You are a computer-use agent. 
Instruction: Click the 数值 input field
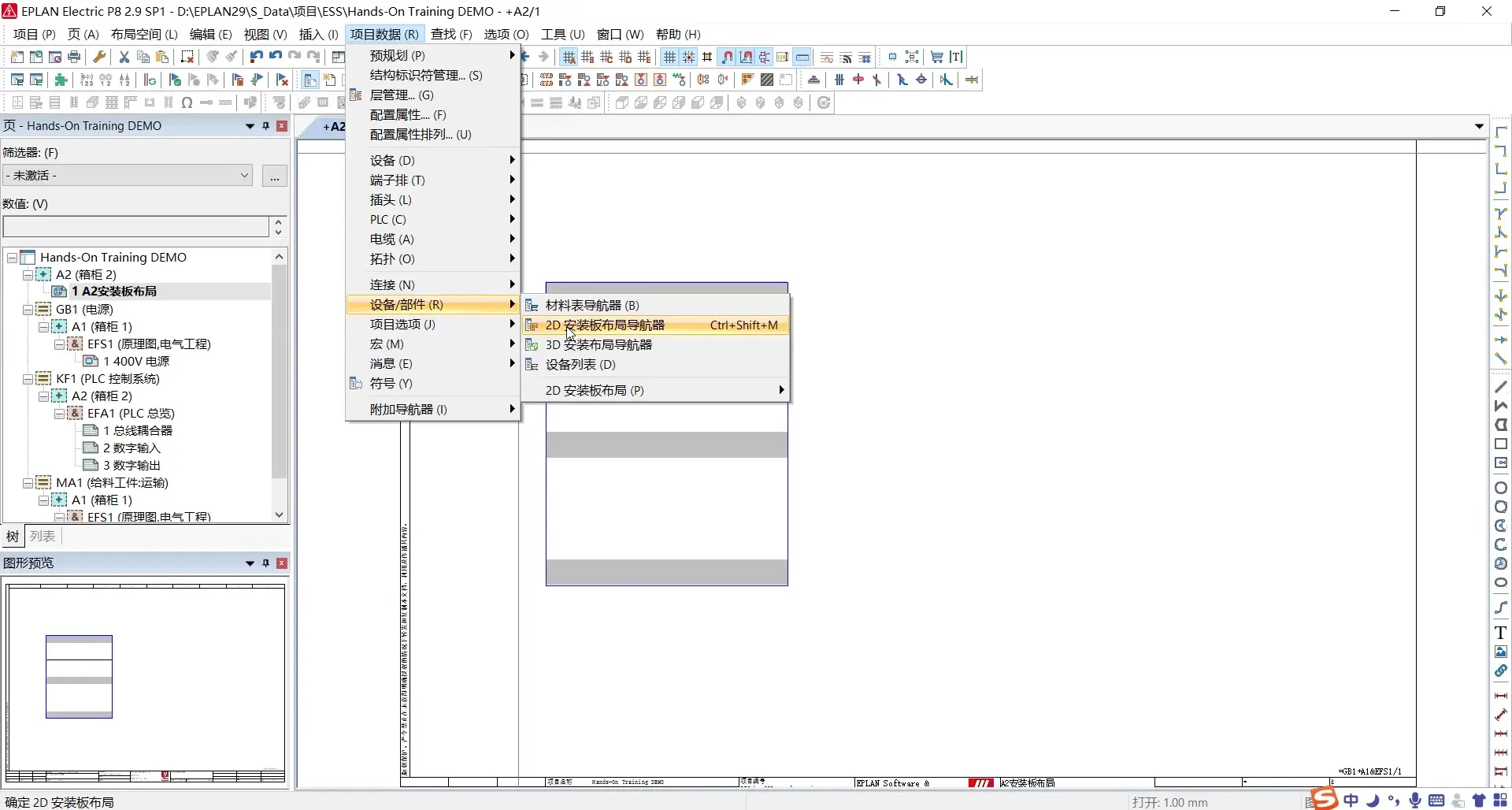[136, 227]
